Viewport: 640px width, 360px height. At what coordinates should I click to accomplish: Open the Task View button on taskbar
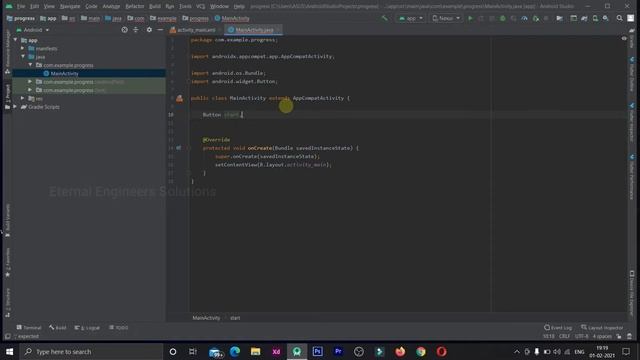pyautogui.click(x=193, y=351)
